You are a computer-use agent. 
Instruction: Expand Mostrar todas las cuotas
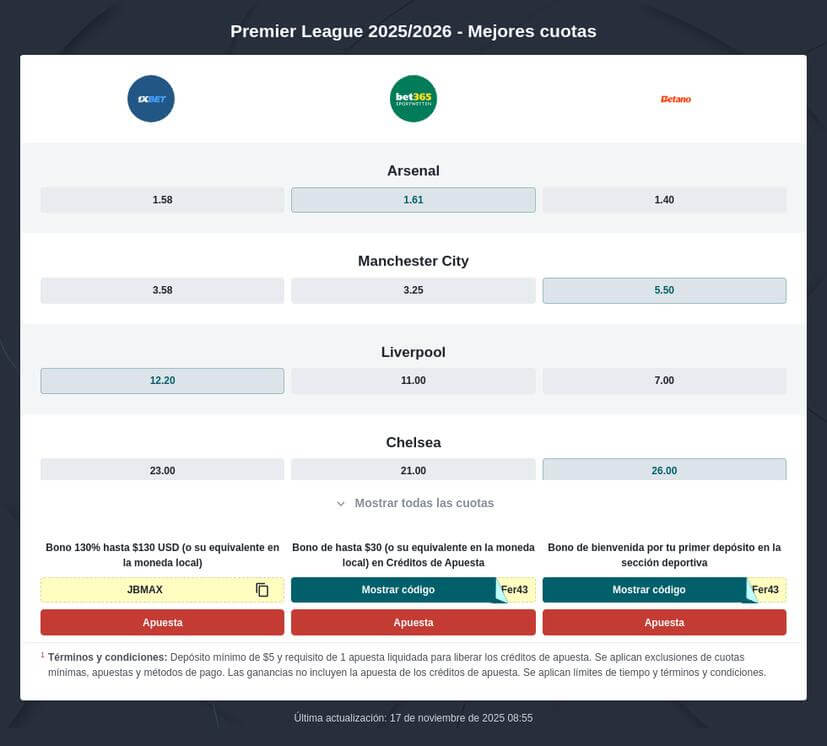pos(413,503)
